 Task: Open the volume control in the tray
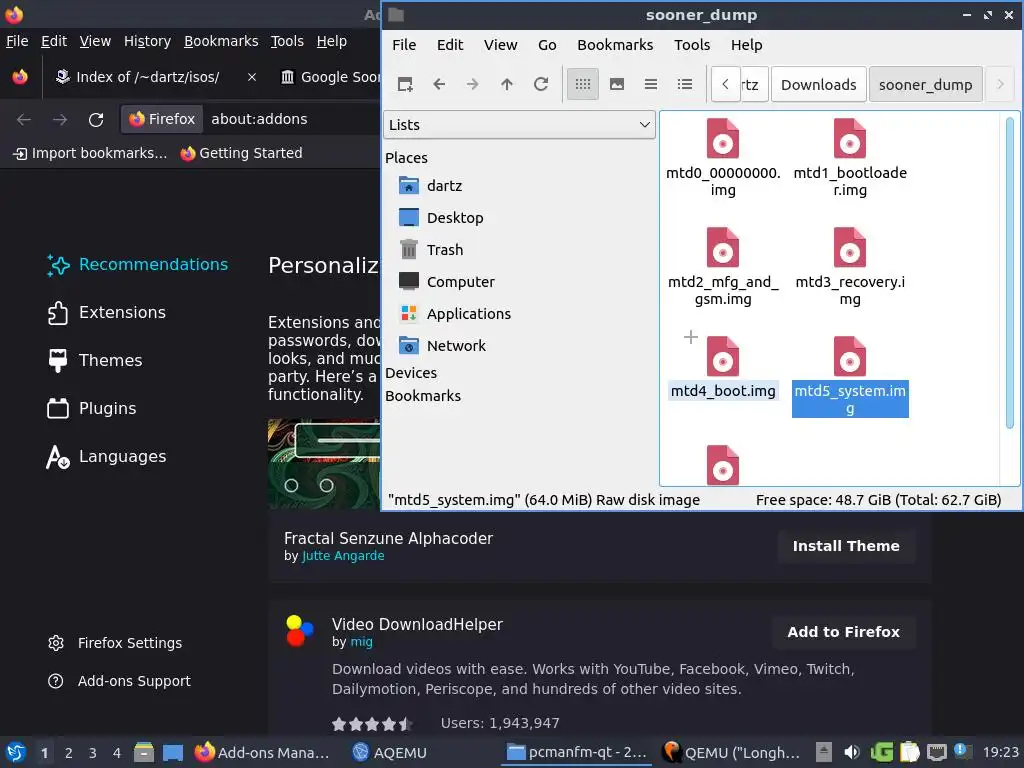(x=852, y=752)
